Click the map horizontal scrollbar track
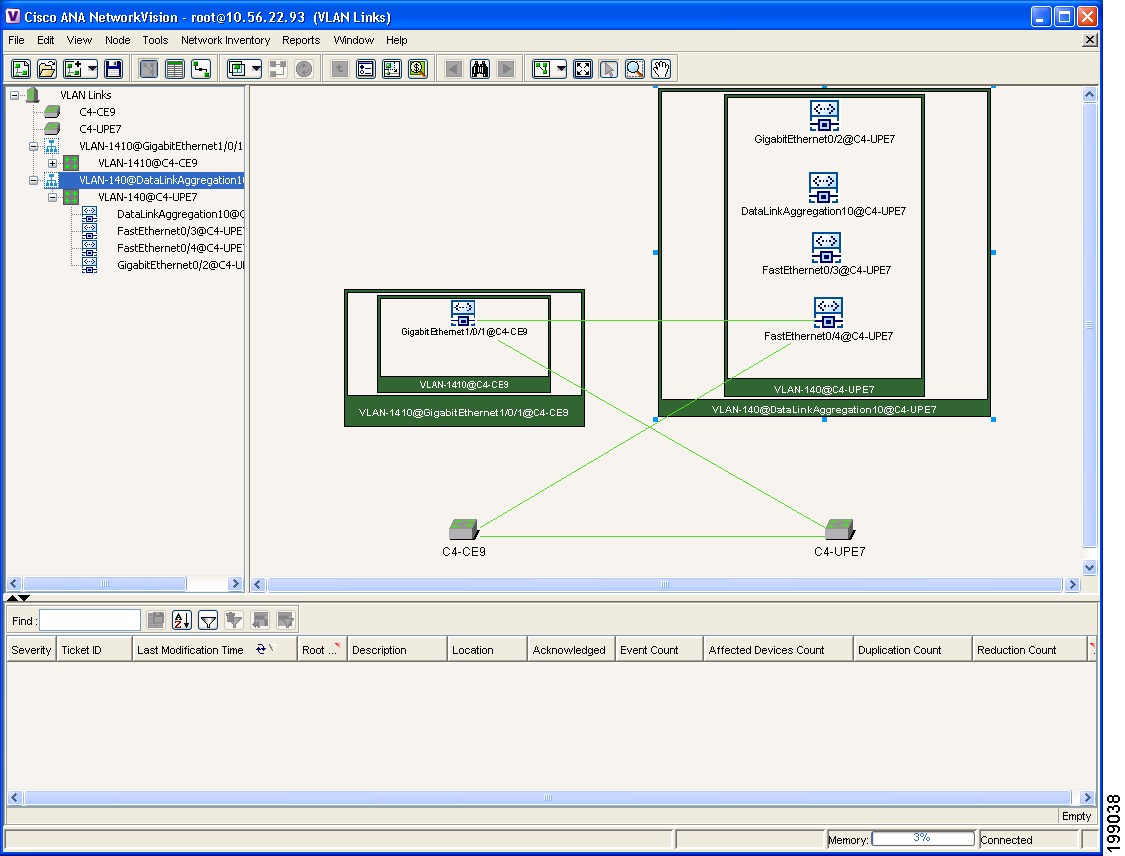 click(664, 585)
